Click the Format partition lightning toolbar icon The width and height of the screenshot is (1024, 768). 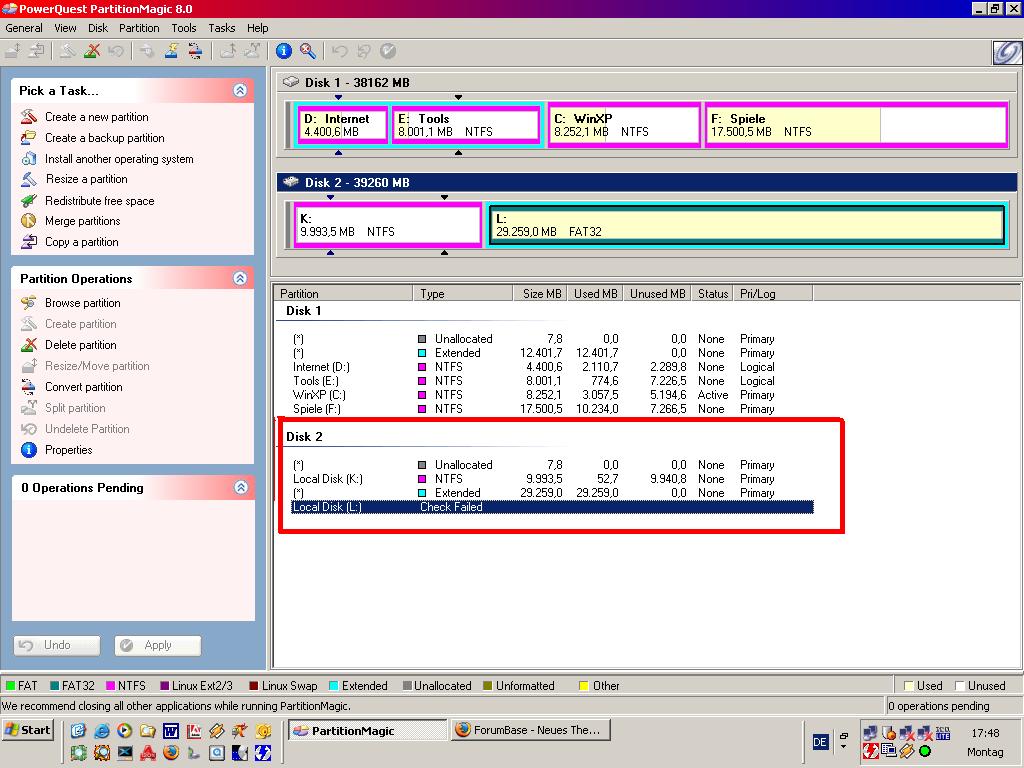point(171,51)
